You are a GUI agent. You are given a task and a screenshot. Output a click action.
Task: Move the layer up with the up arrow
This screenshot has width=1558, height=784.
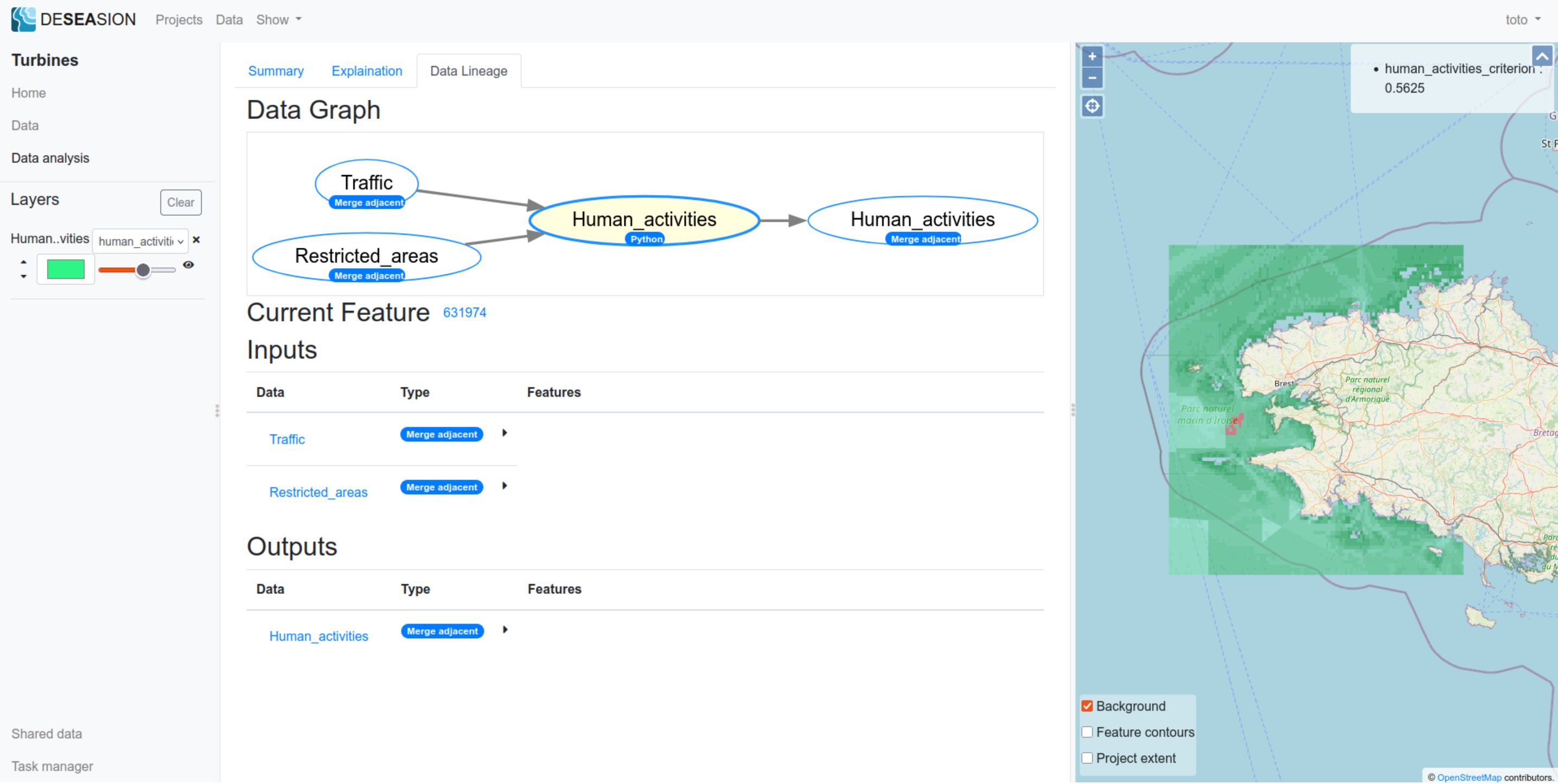point(23,262)
